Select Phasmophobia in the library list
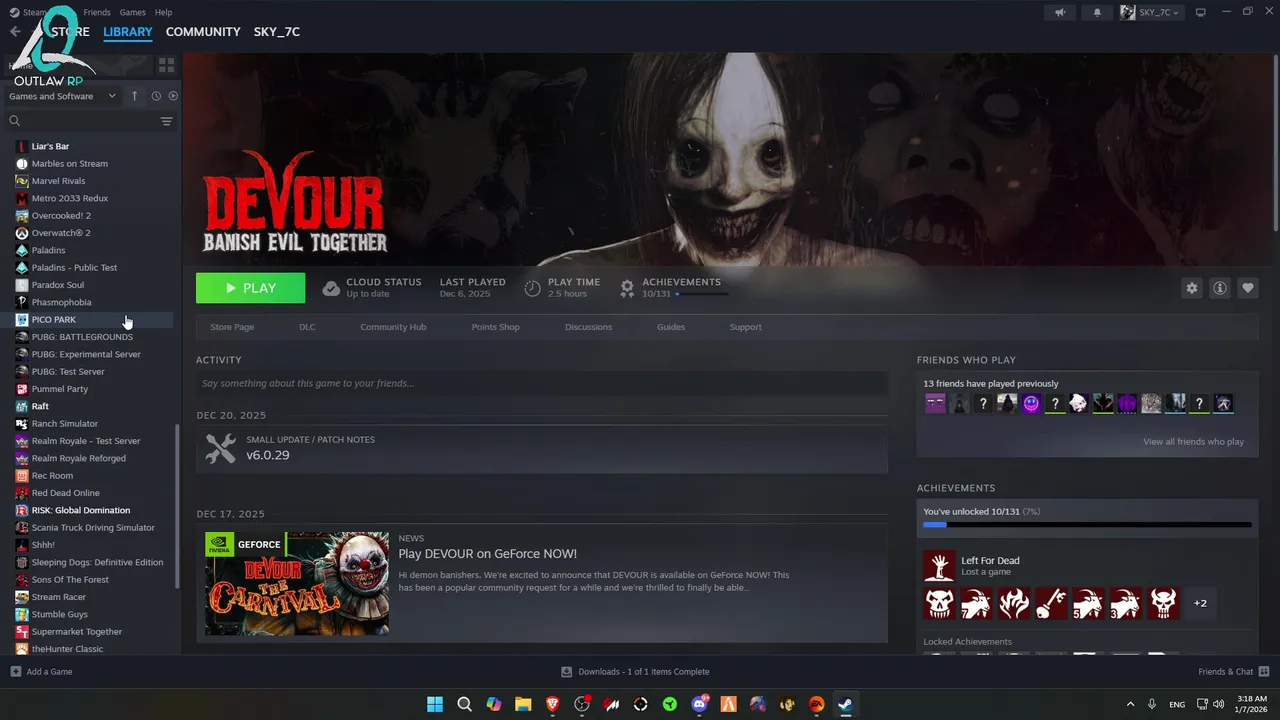 (x=61, y=302)
